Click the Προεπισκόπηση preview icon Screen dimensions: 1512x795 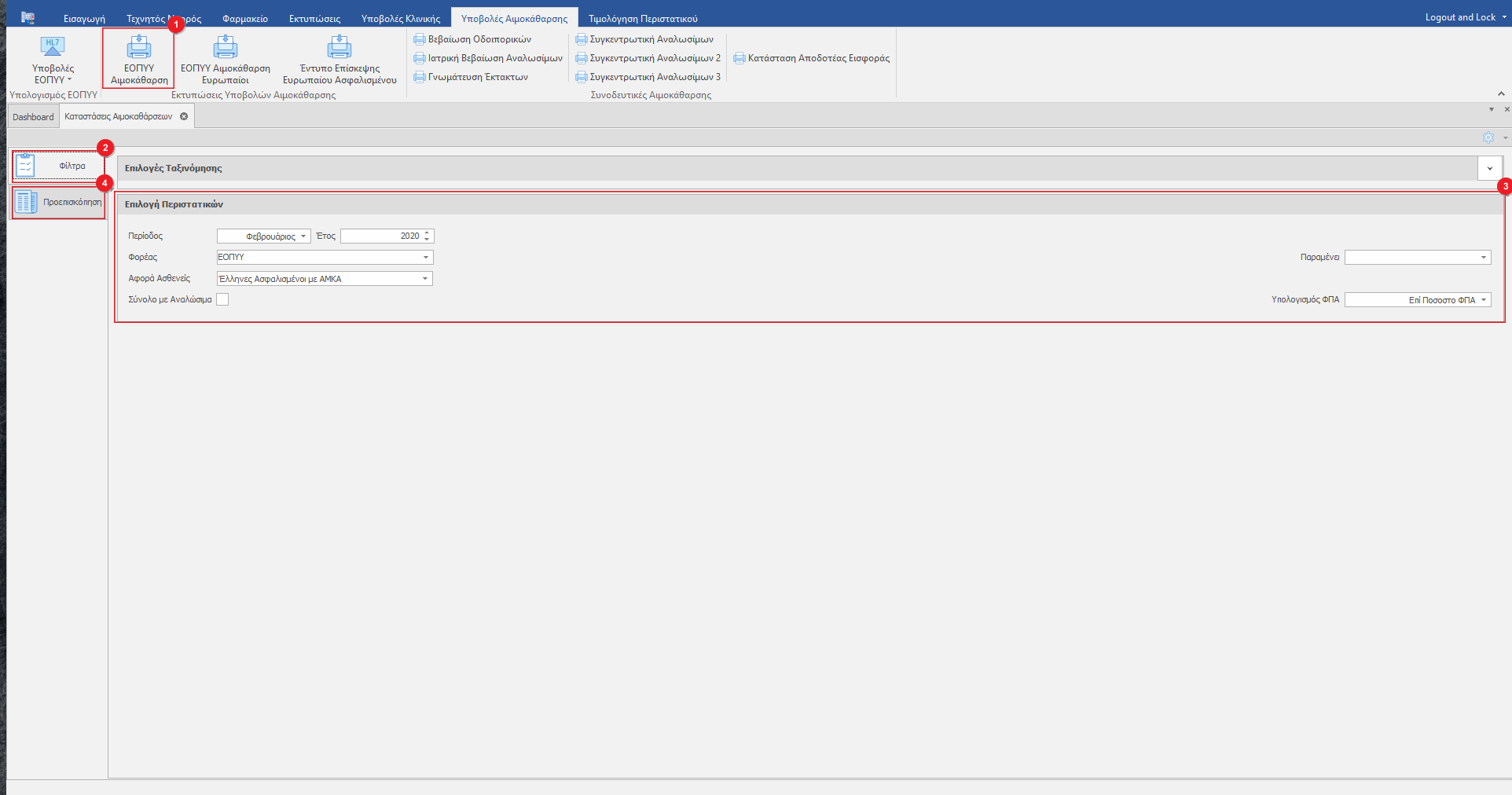click(x=26, y=202)
